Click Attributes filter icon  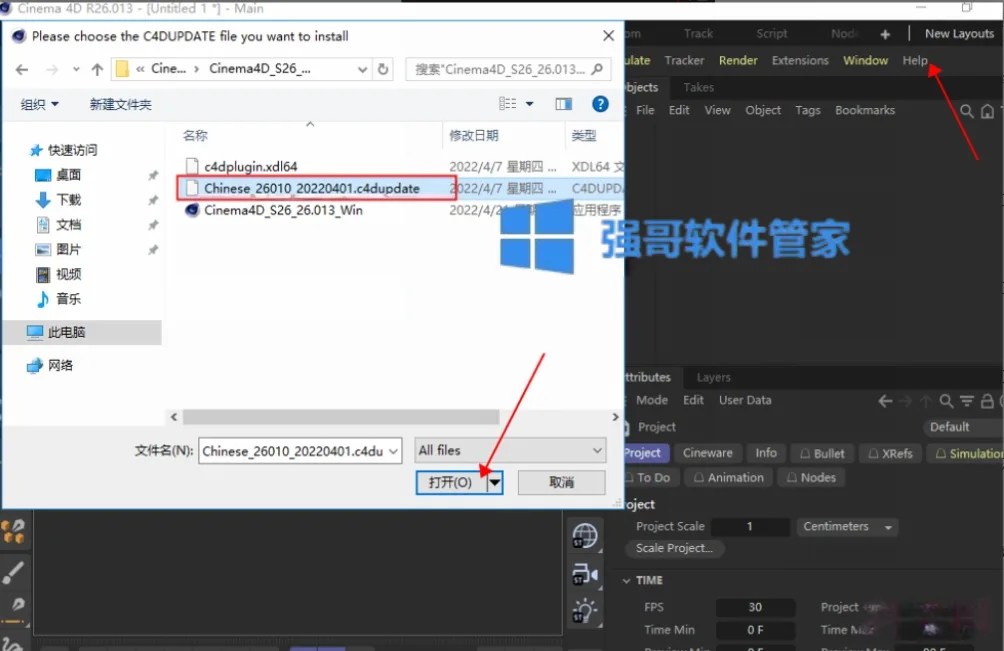pyautogui.click(x=967, y=401)
